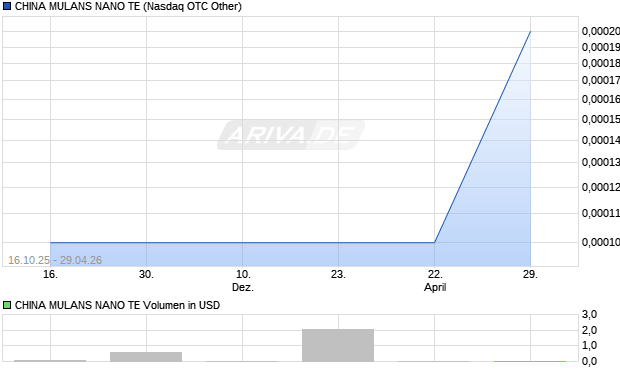Select the 23. date axis label
Image resolution: width=620 pixels, height=371 pixels.
pyautogui.click(x=338, y=274)
